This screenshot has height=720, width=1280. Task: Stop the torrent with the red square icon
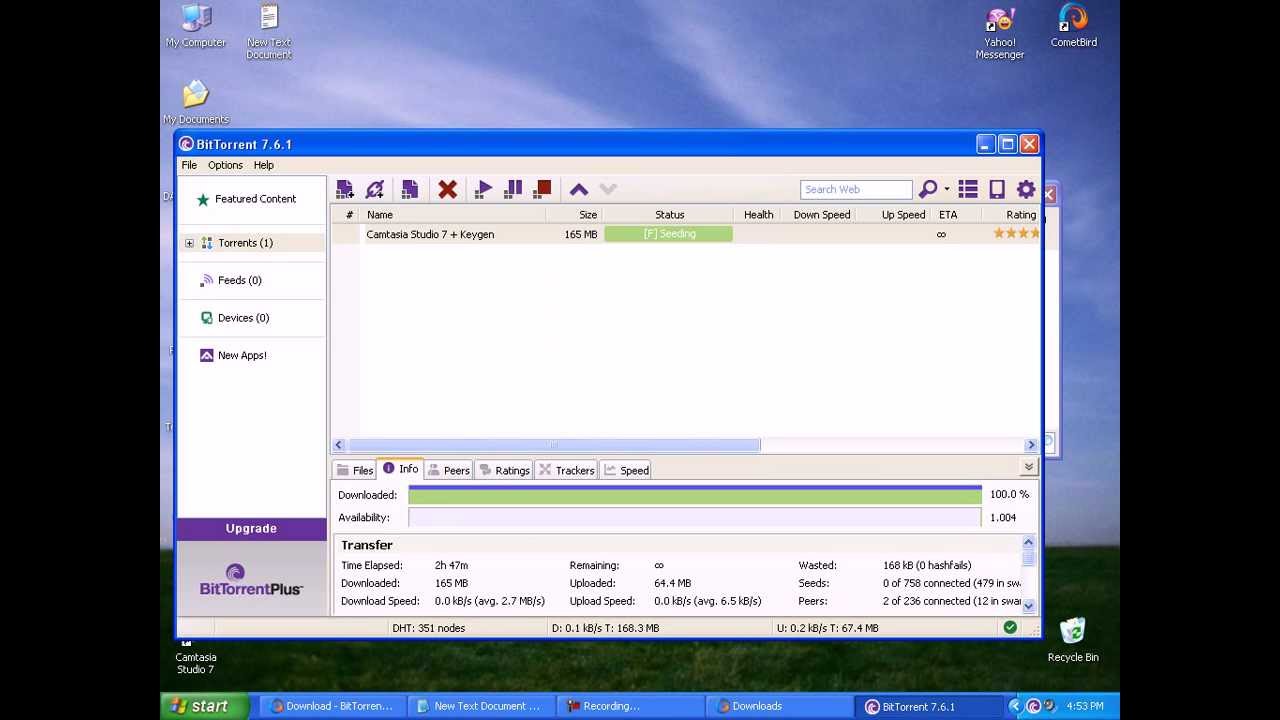[x=543, y=189]
